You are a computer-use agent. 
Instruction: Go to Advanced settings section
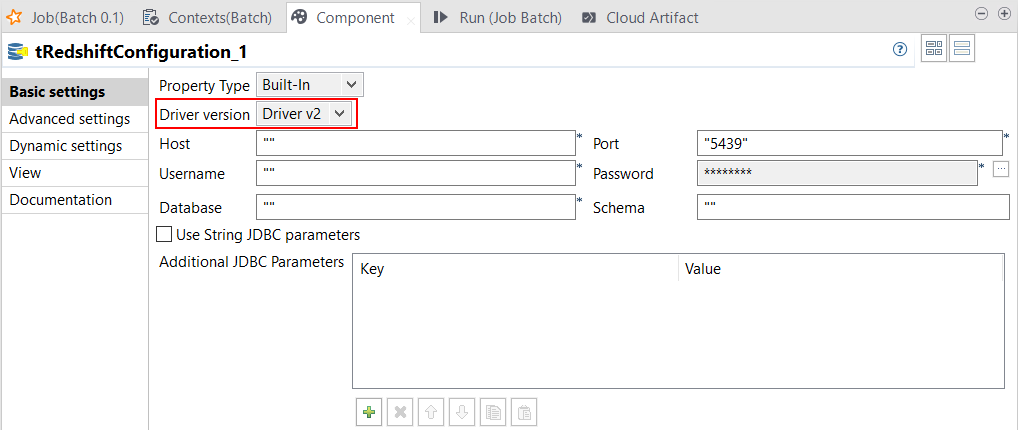coord(70,119)
